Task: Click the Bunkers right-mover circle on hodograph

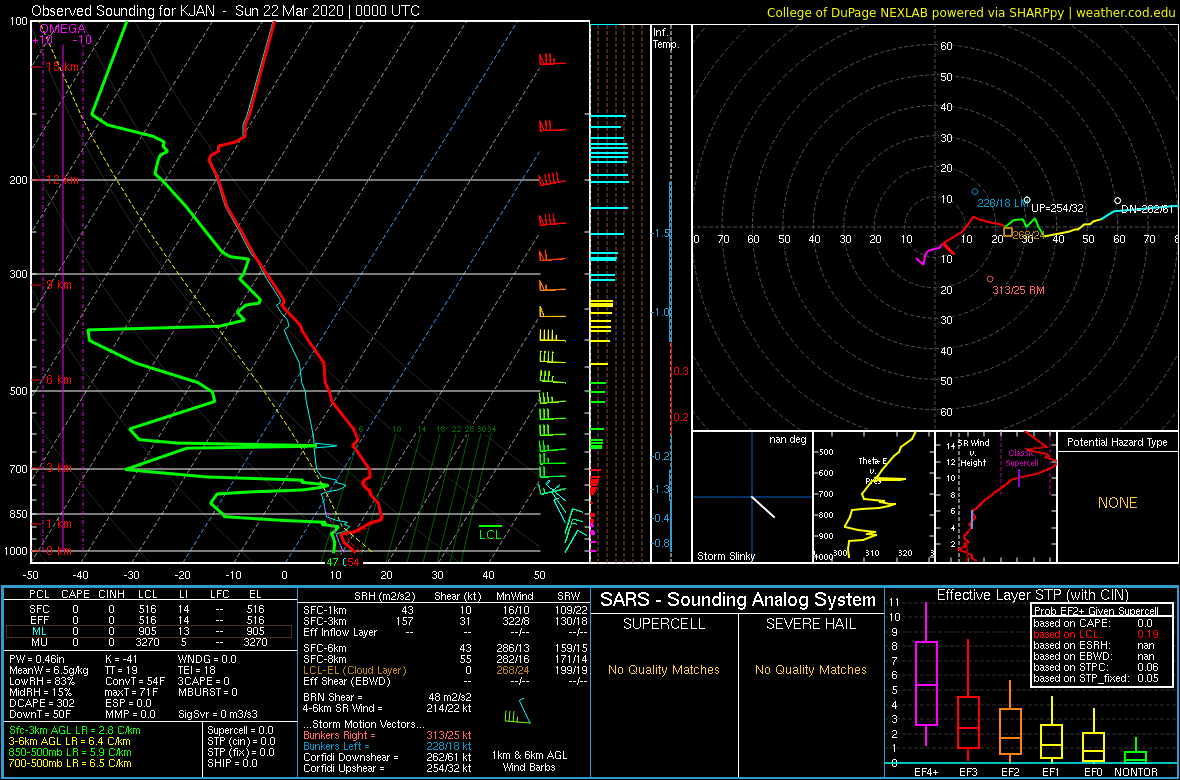Action: click(990, 279)
